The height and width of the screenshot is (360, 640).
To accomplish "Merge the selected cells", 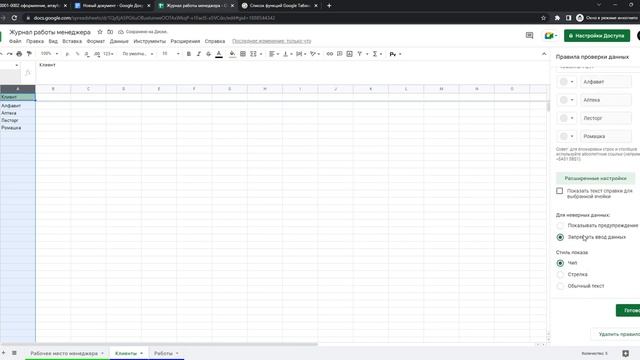I will [x=253, y=54].
